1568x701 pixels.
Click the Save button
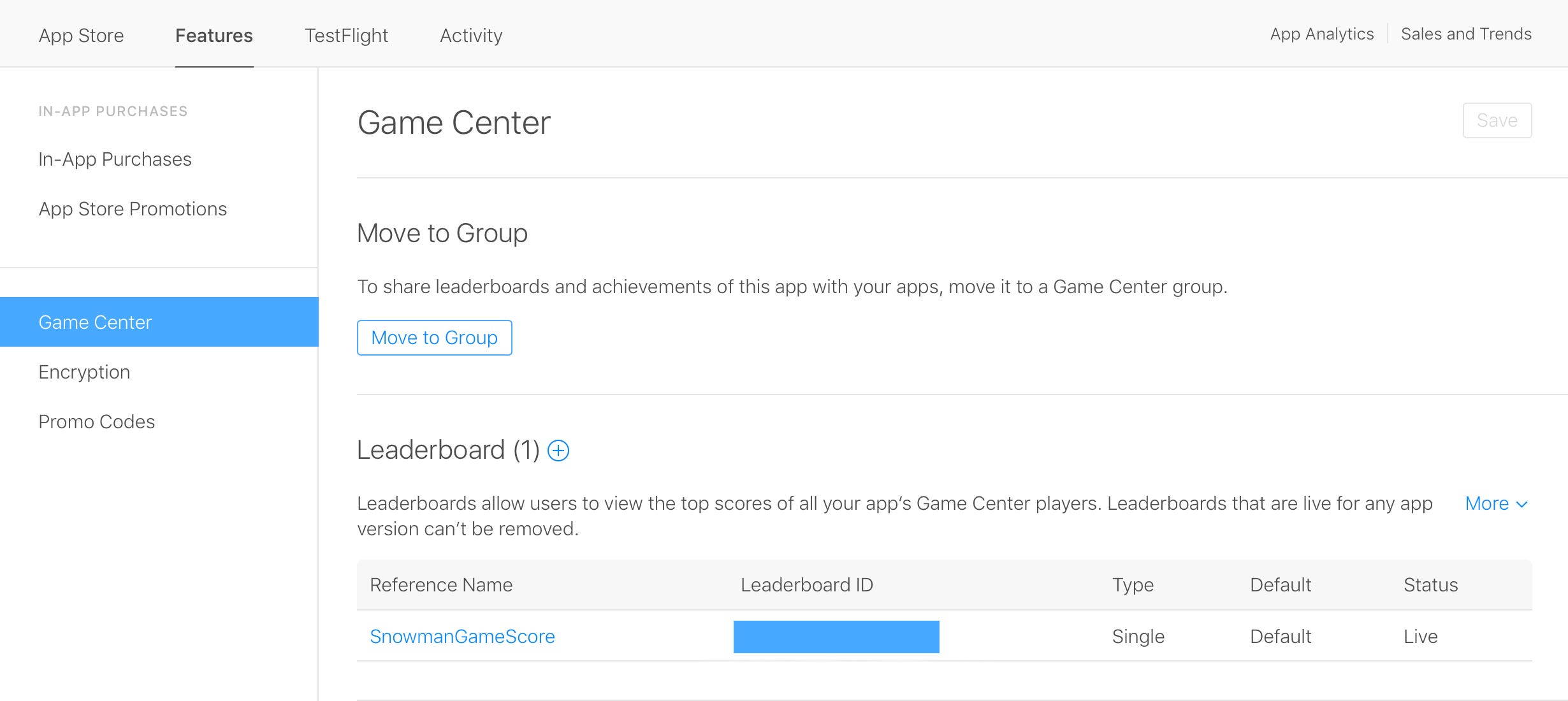pos(1497,120)
